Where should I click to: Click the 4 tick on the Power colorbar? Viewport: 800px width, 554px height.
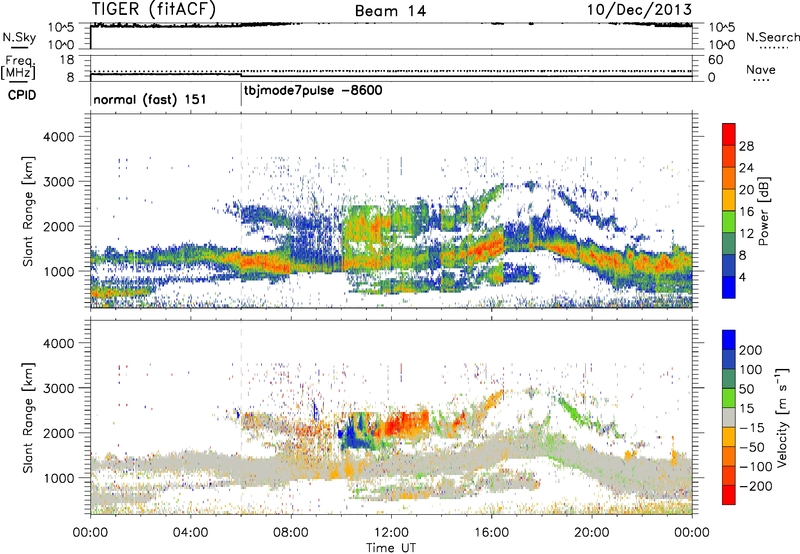pyautogui.click(x=742, y=277)
